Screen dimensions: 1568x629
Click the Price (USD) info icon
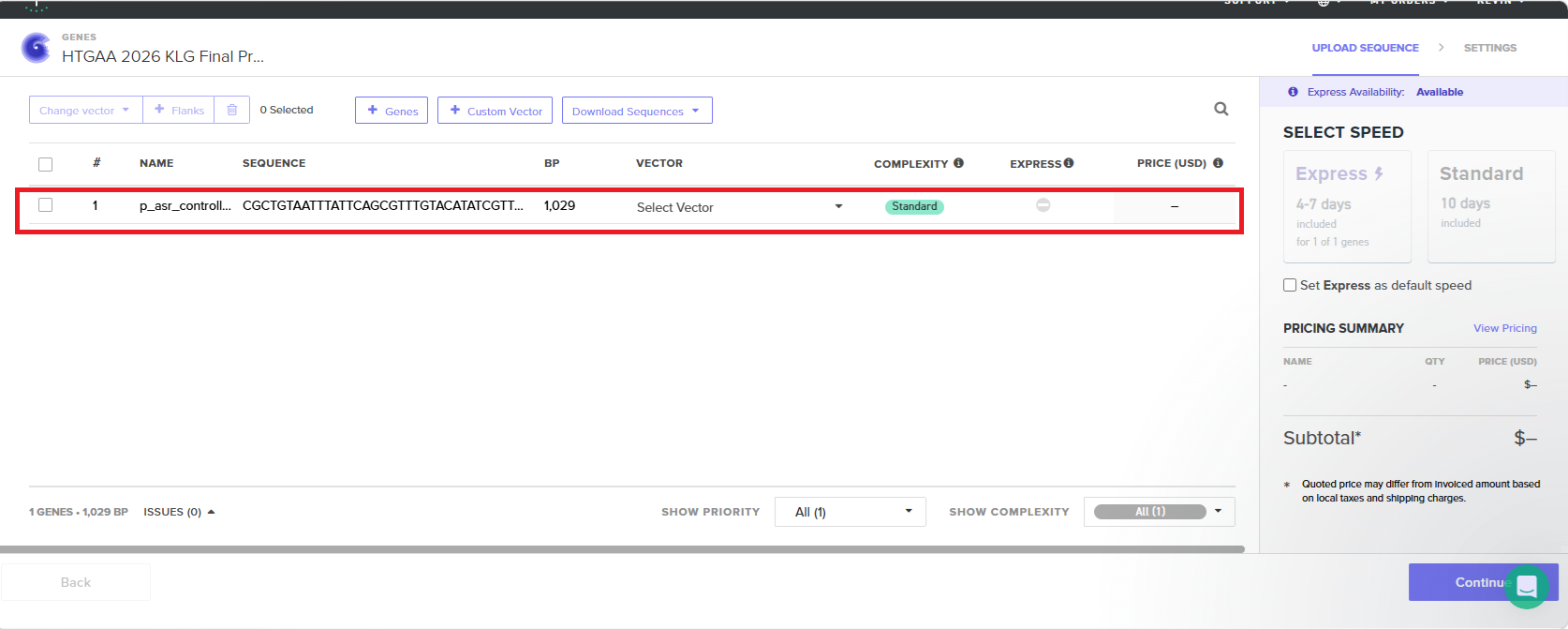point(1218,163)
